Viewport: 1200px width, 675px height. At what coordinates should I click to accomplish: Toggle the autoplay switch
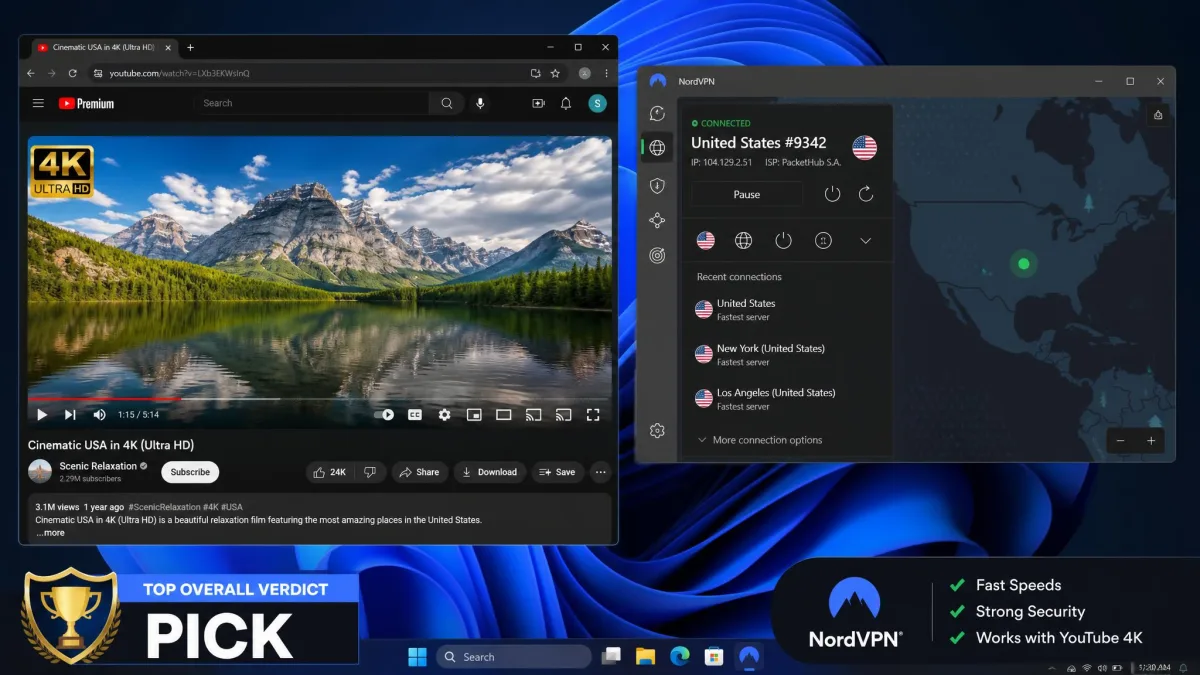click(385, 414)
